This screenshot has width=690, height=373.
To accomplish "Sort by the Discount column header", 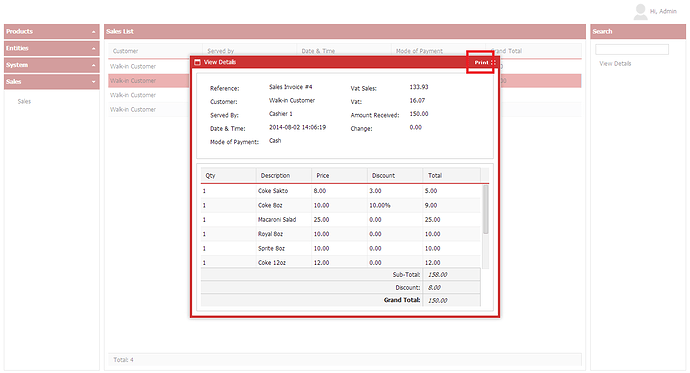I will [395, 175].
